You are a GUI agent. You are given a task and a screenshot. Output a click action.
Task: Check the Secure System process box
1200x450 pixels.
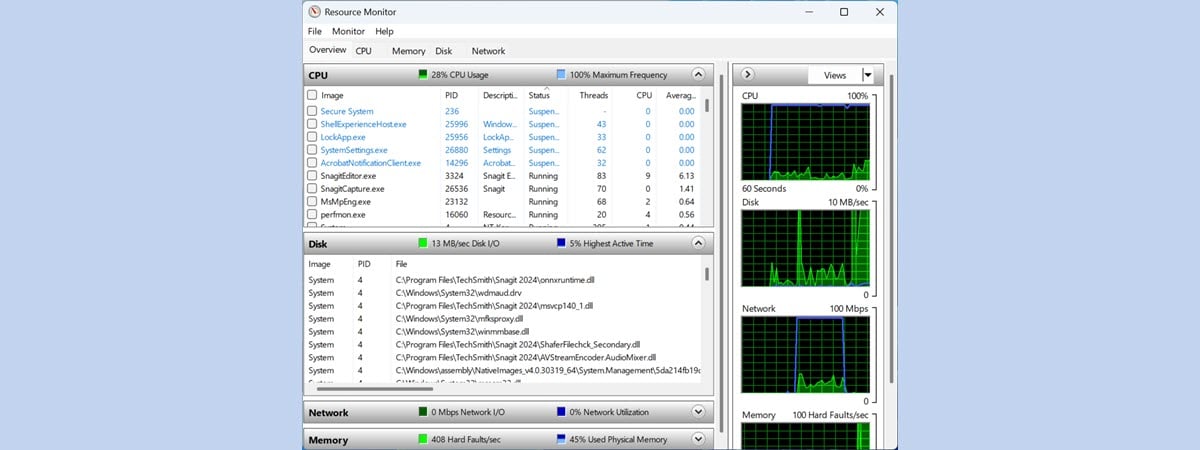point(312,111)
